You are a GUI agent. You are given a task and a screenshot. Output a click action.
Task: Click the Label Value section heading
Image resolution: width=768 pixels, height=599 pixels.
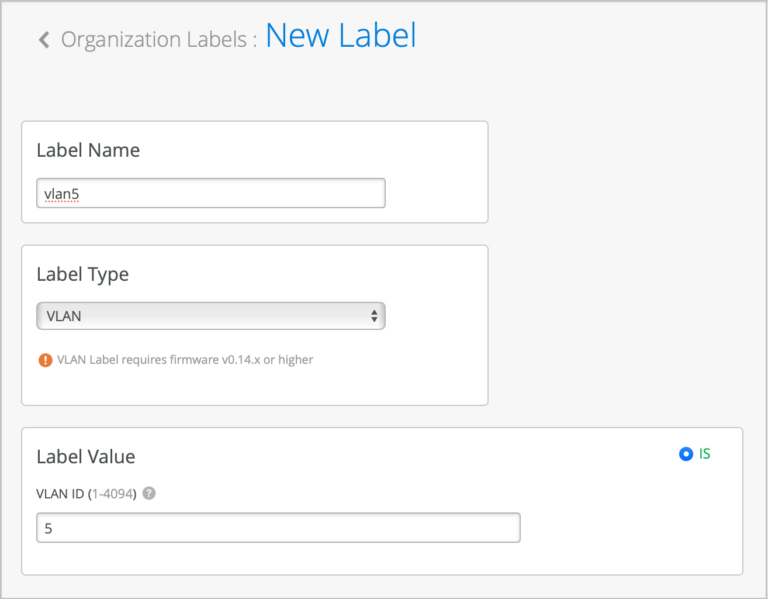pyautogui.click(x=85, y=457)
